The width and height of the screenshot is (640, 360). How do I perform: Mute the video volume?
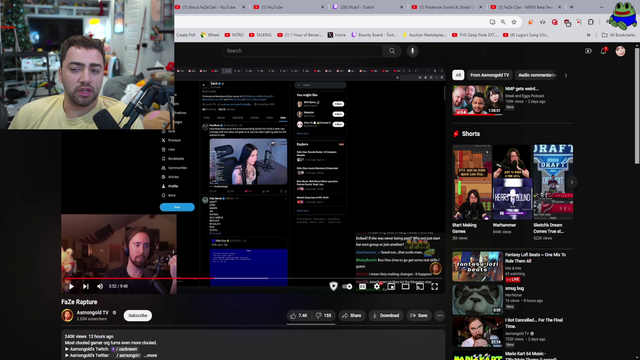tap(100, 287)
